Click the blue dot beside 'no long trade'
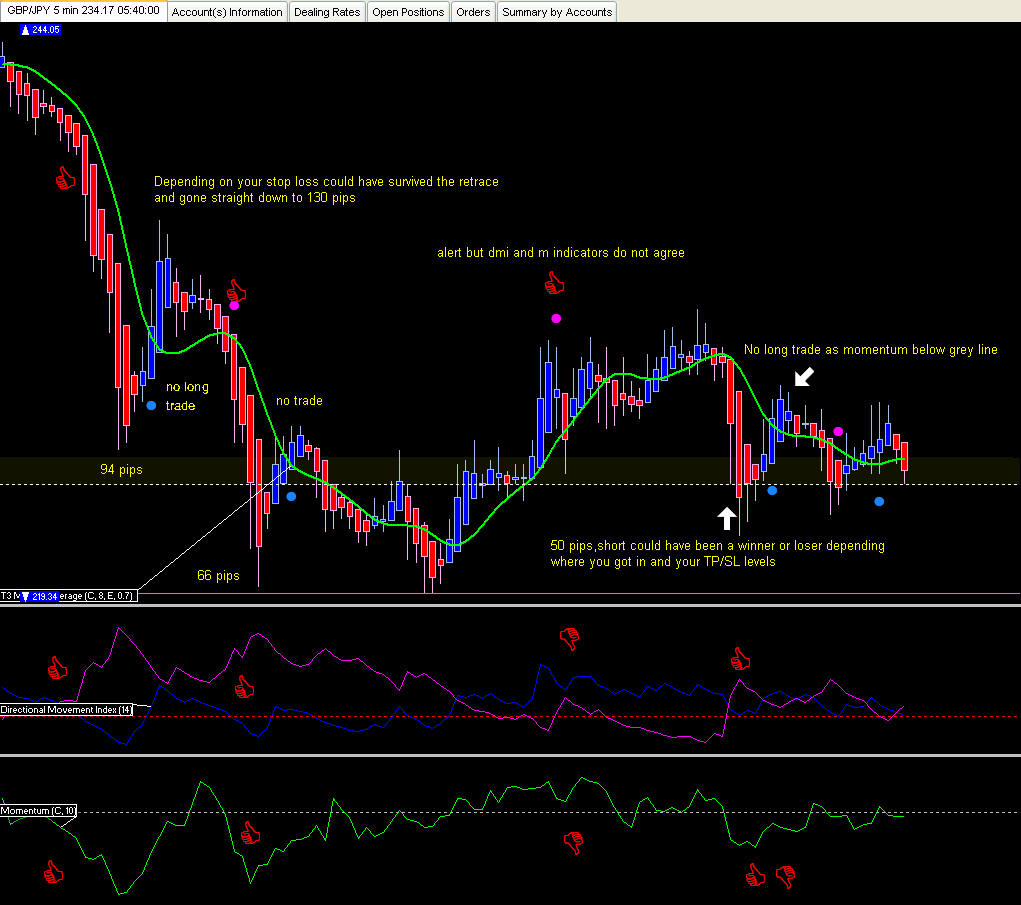Image resolution: width=1021 pixels, height=905 pixels. click(x=151, y=406)
